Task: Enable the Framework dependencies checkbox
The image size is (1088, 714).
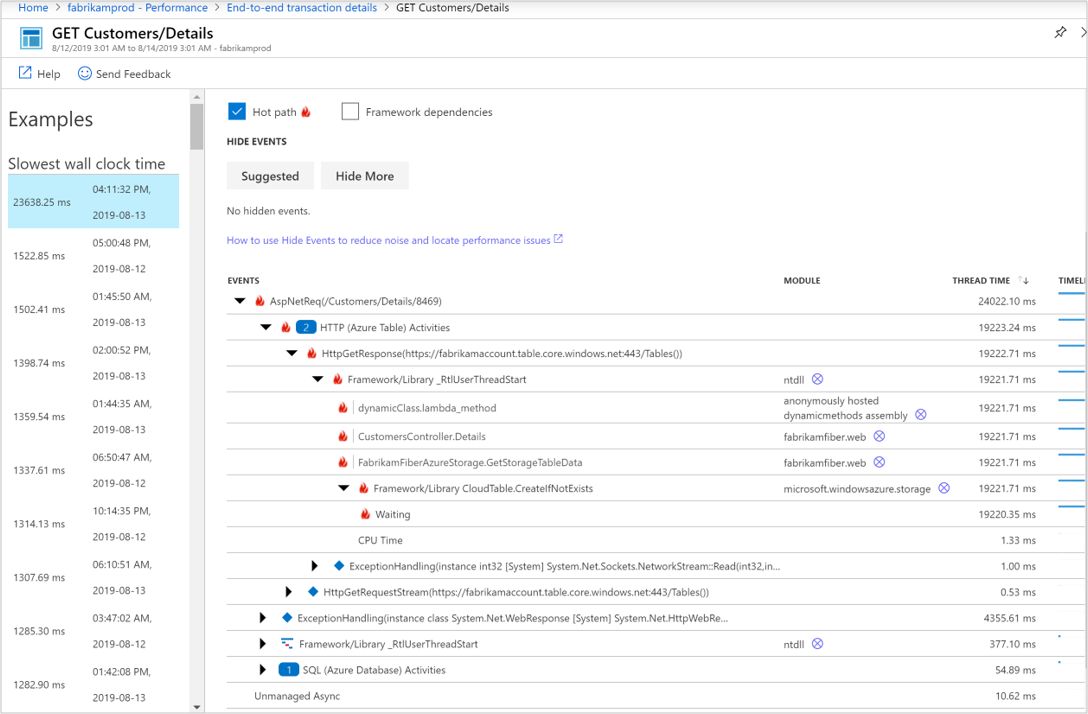Action: 349,111
